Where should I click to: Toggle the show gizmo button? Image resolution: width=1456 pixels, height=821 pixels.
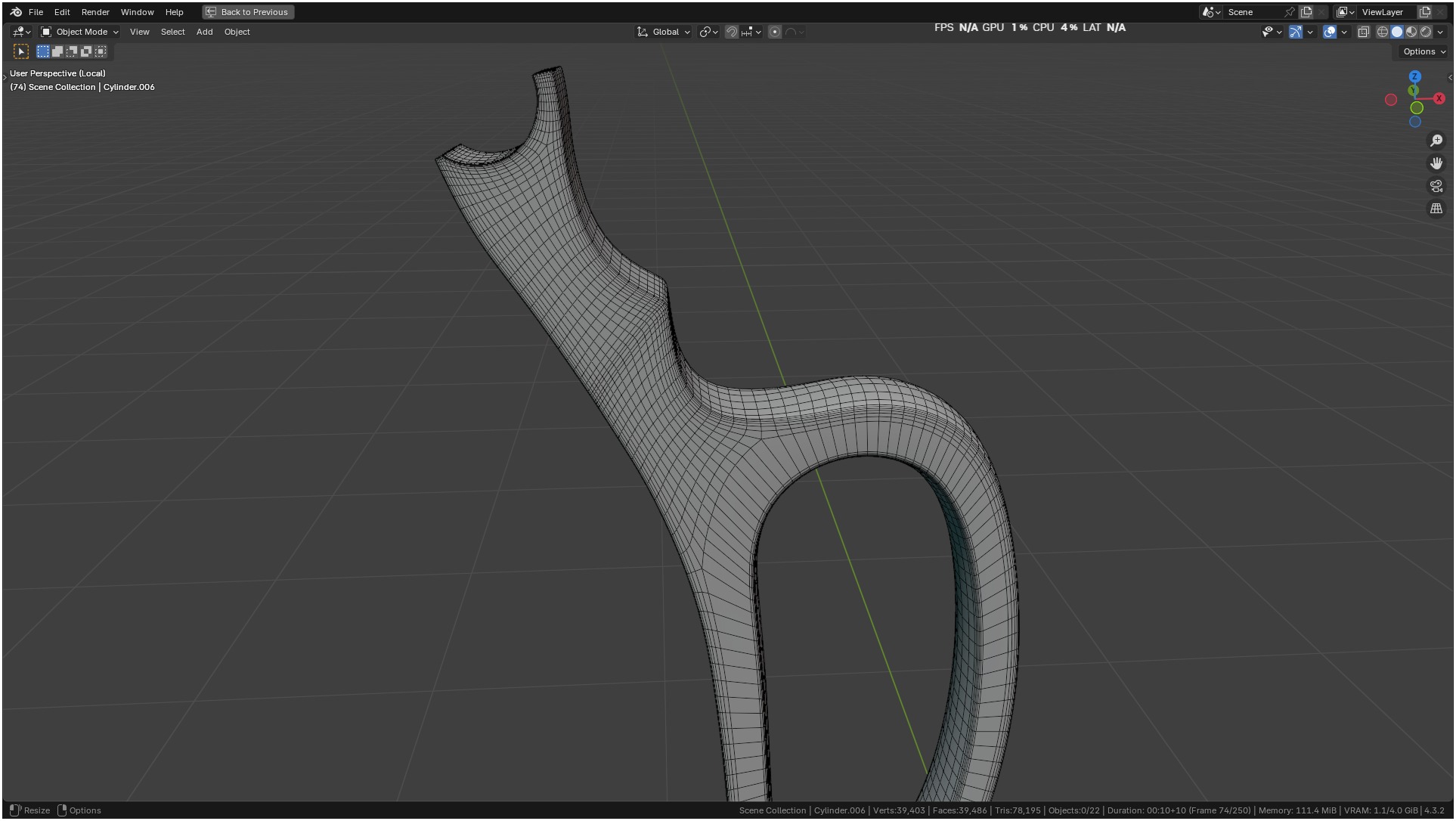1296,32
